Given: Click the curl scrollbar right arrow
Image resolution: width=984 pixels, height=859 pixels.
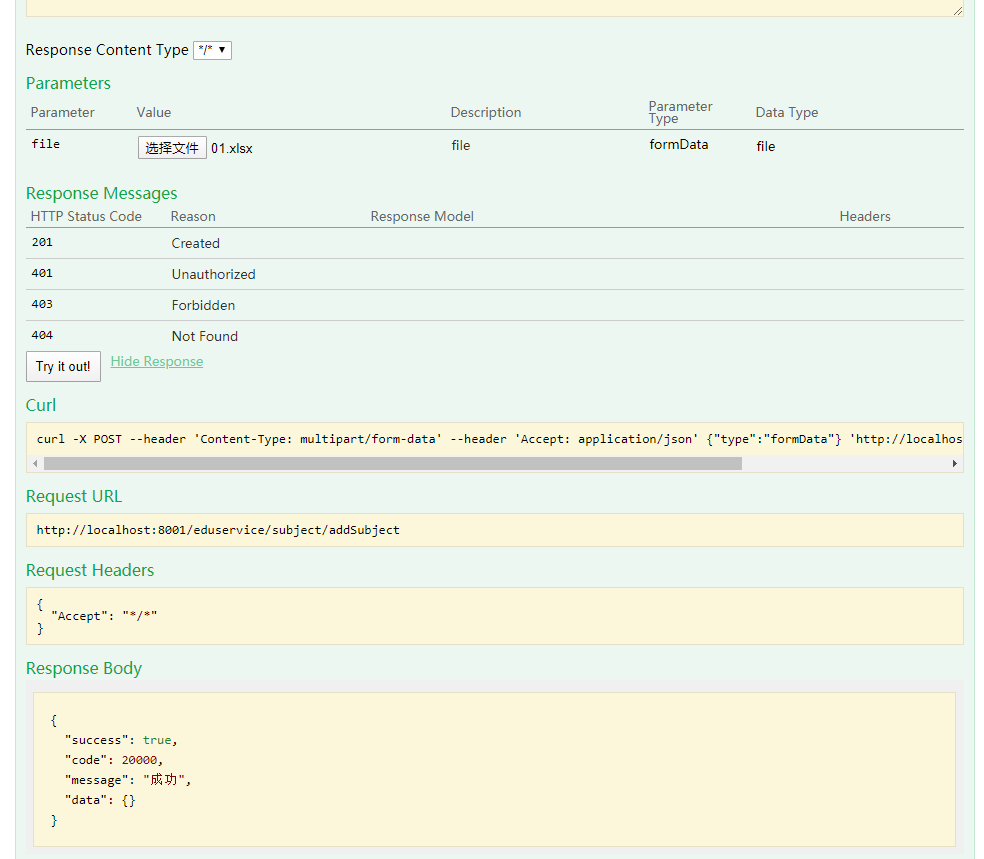Looking at the screenshot, I should click(x=955, y=464).
